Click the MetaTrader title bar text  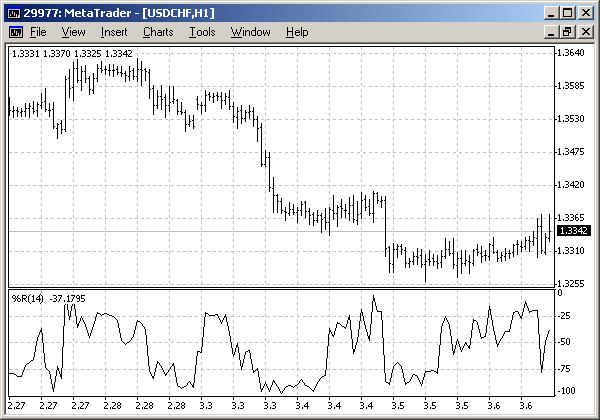[119, 13]
